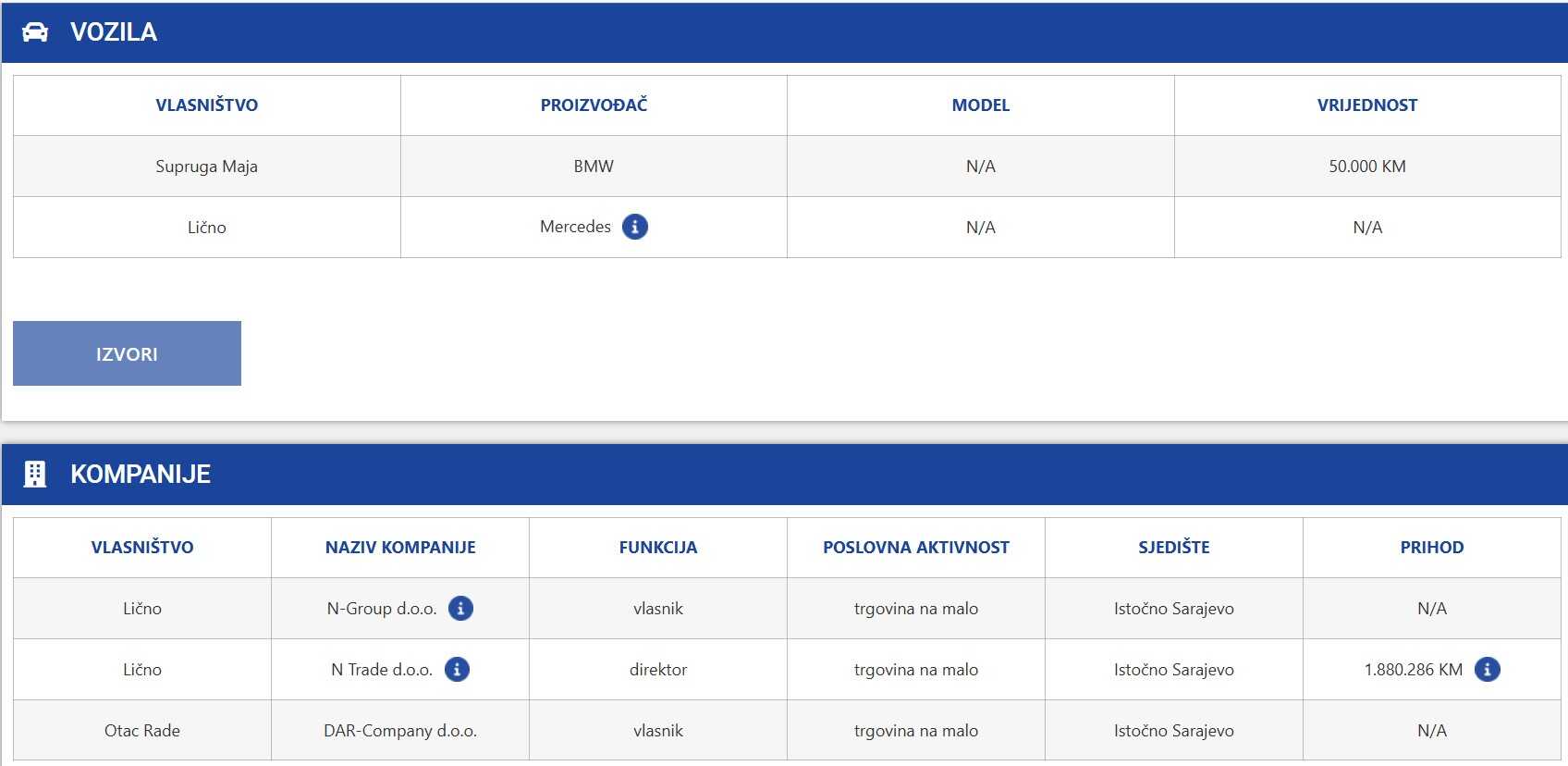Screen dimensions: 1568x766
Task: Click the building icon in Kompanije header
Action: click(35, 474)
